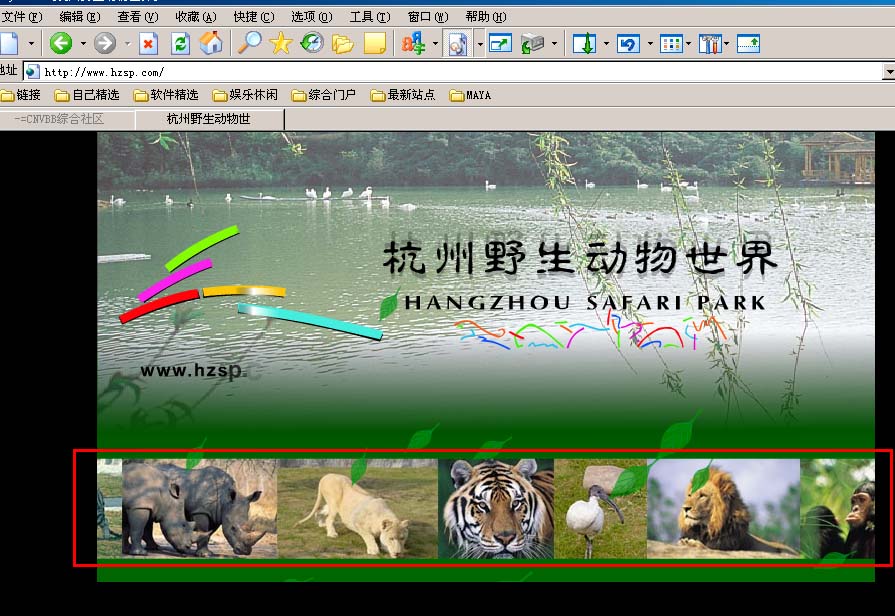Open Search with the magnifying glass icon
The image size is (895, 616).
click(x=249, y=43)
